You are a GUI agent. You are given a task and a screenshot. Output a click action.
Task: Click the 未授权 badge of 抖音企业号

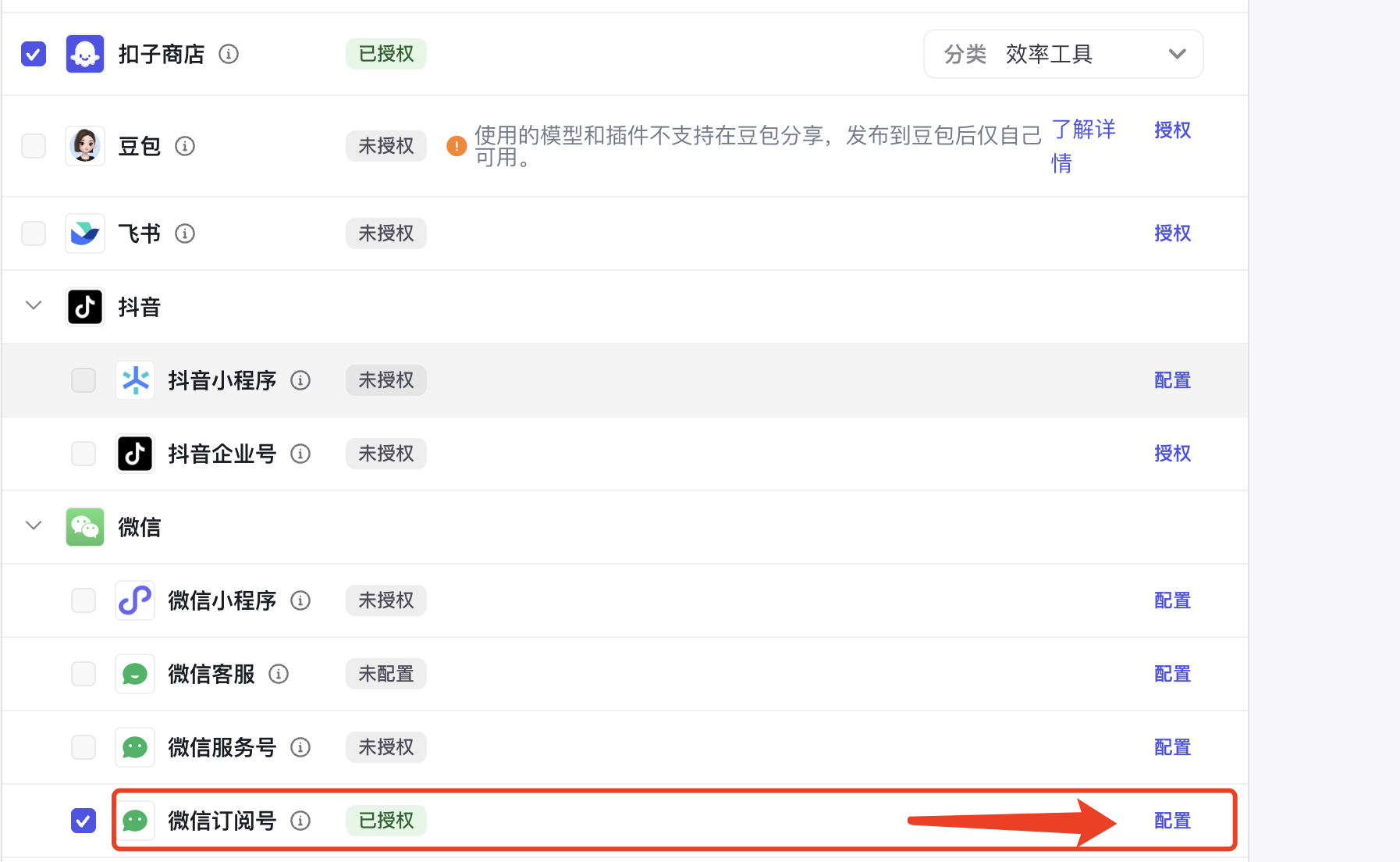click(x=386, y=454)
